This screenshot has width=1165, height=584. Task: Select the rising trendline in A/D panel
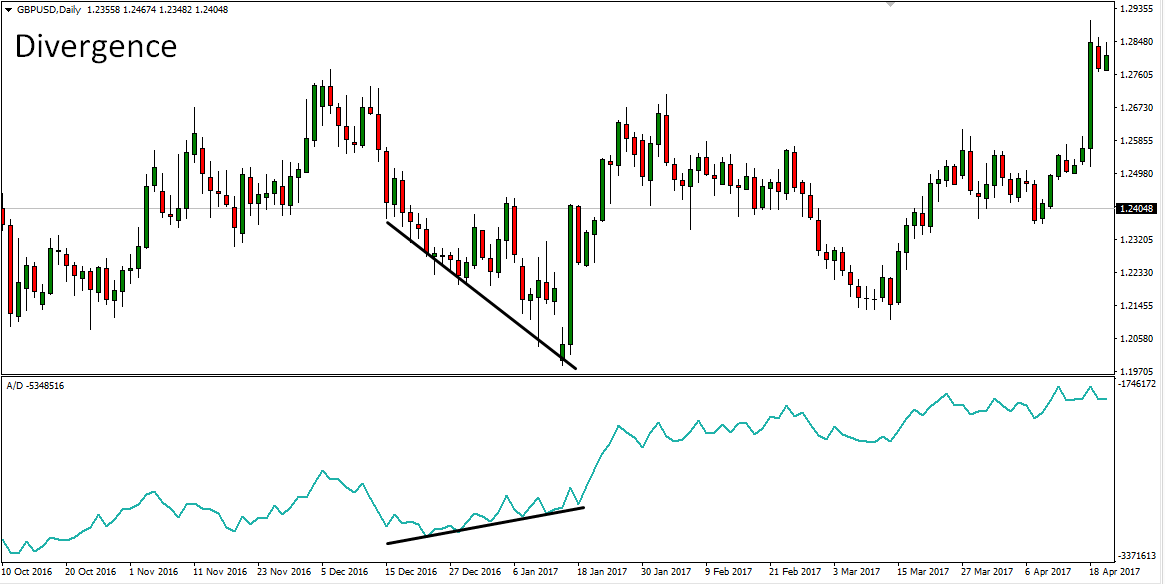pos(485,525)
